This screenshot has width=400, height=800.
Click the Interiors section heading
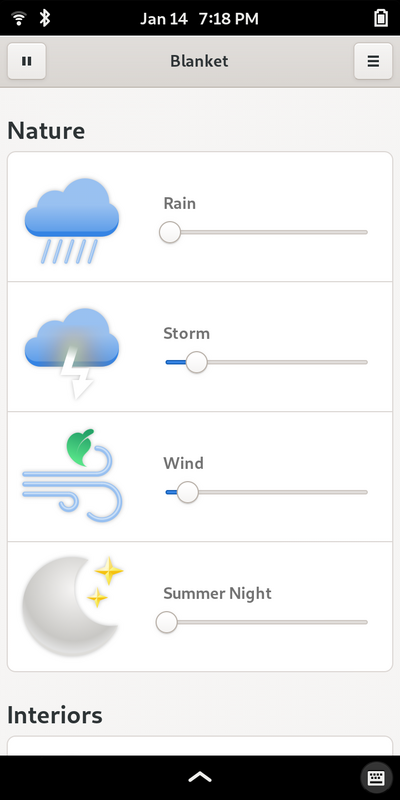pyautogui.click(x=55, y=715)
